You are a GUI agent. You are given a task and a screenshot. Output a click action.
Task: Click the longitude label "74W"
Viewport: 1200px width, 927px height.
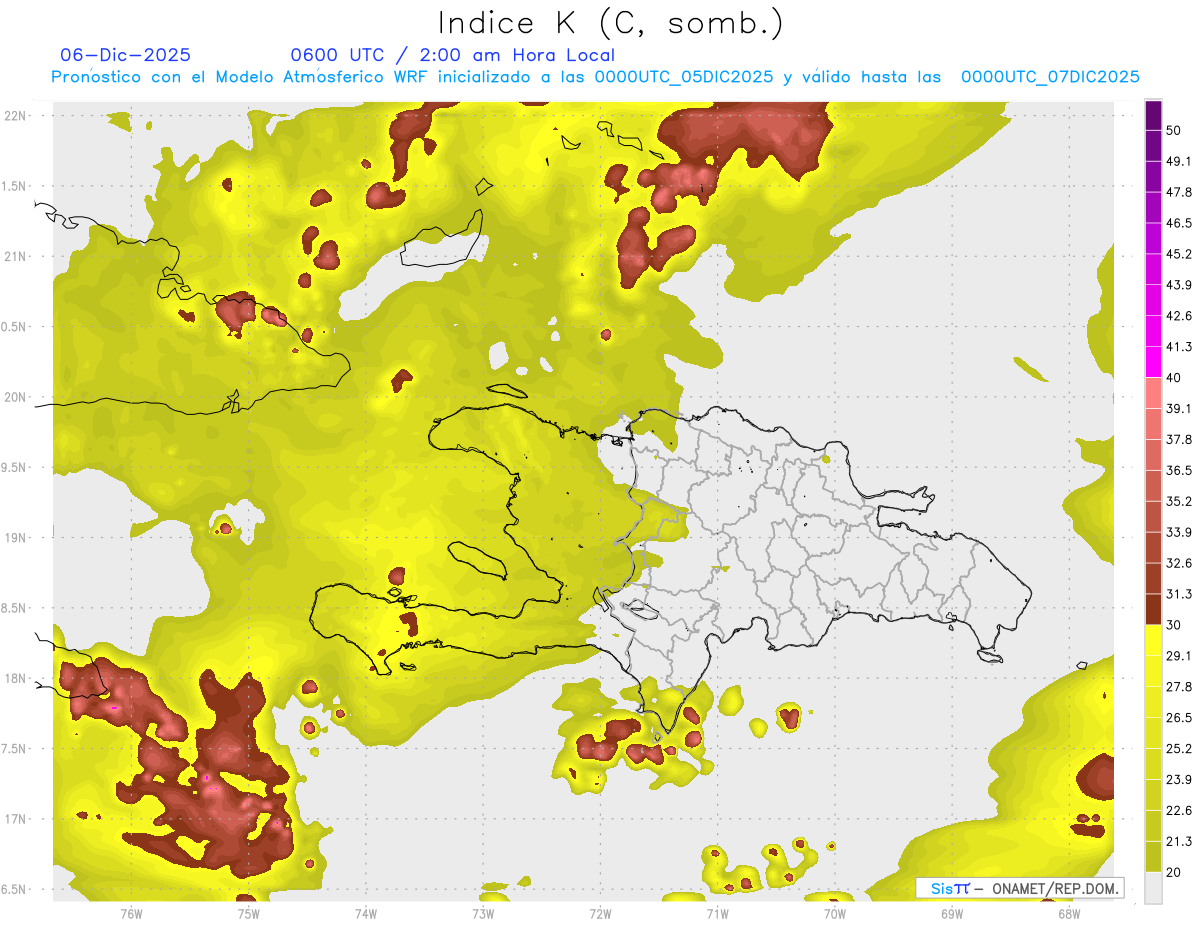click(x=365, y=914)
